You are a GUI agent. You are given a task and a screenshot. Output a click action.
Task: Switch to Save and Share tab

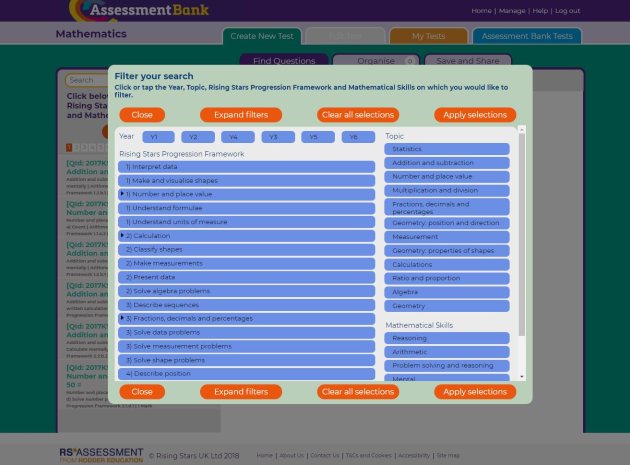pyautogui.click(x=468, y=60)
